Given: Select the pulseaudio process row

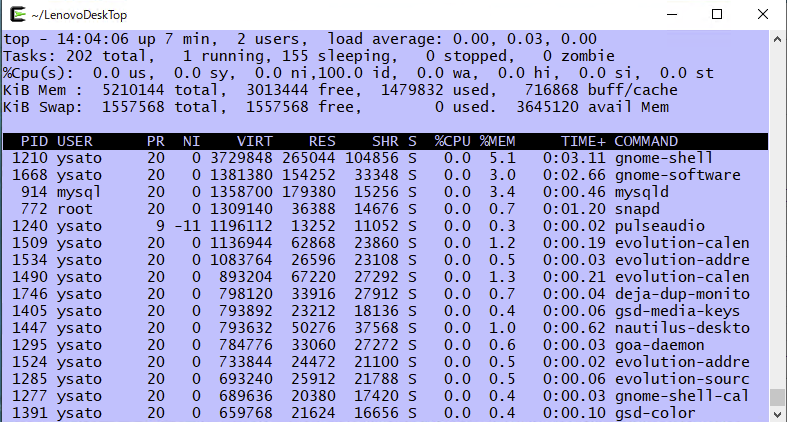Looking at the screenshot, I should click(661, 226).
